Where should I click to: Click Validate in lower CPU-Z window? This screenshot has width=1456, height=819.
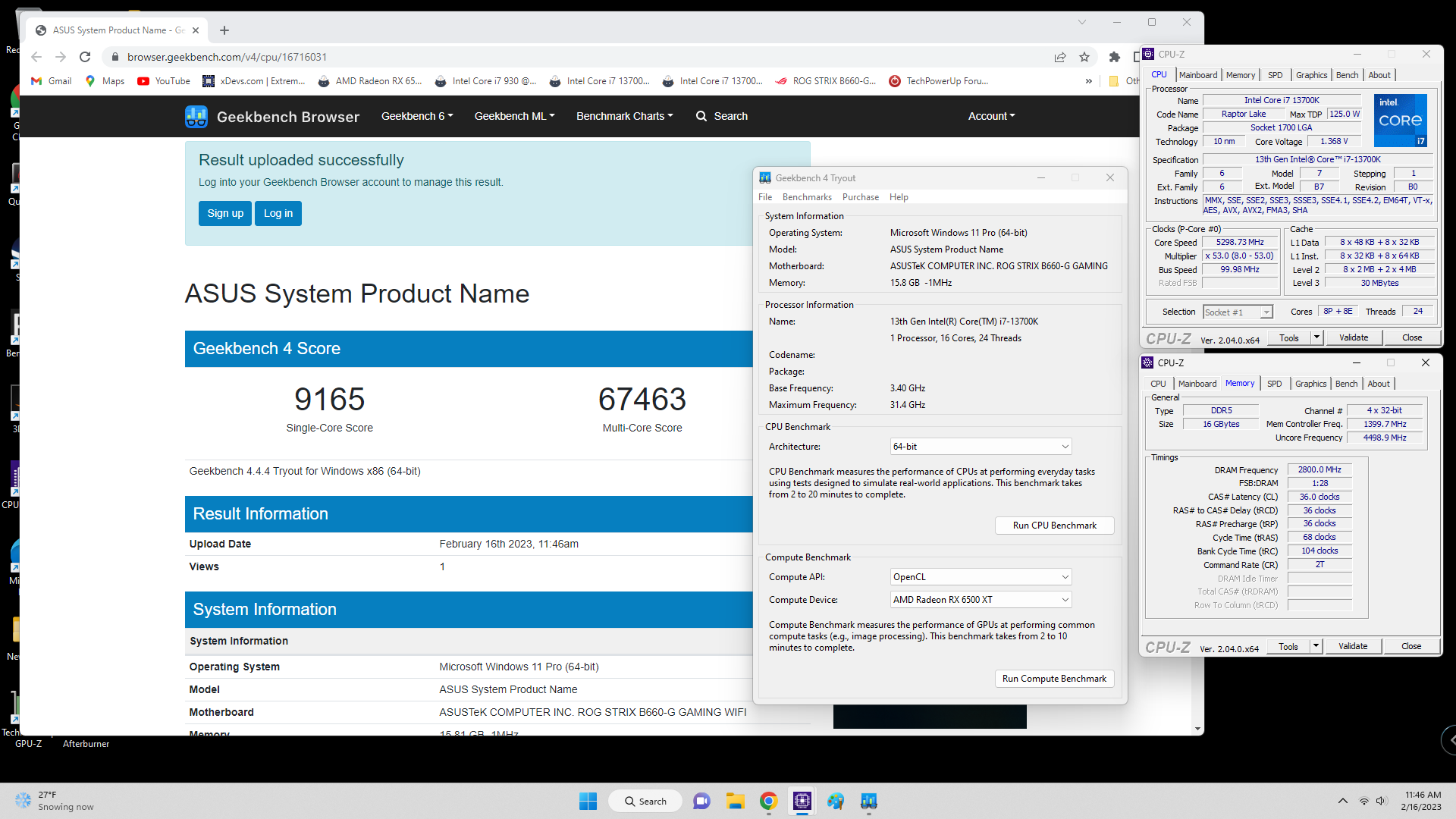pyautogui.click(x=1353, y=646)
